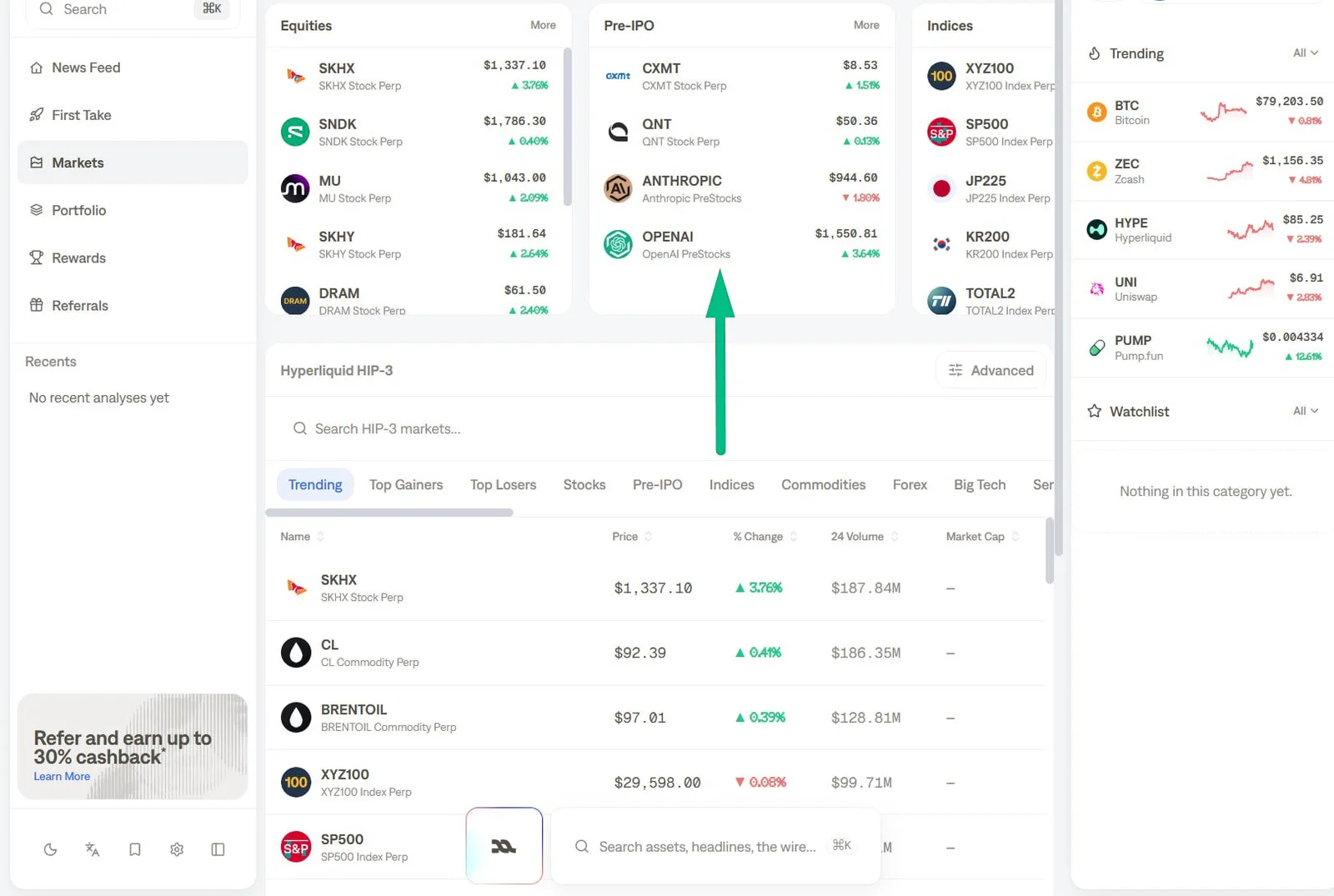This screenshot has height=896, width=1334.
Task: Click the Equities list vertical scrollbar
Action: point(568,127)
